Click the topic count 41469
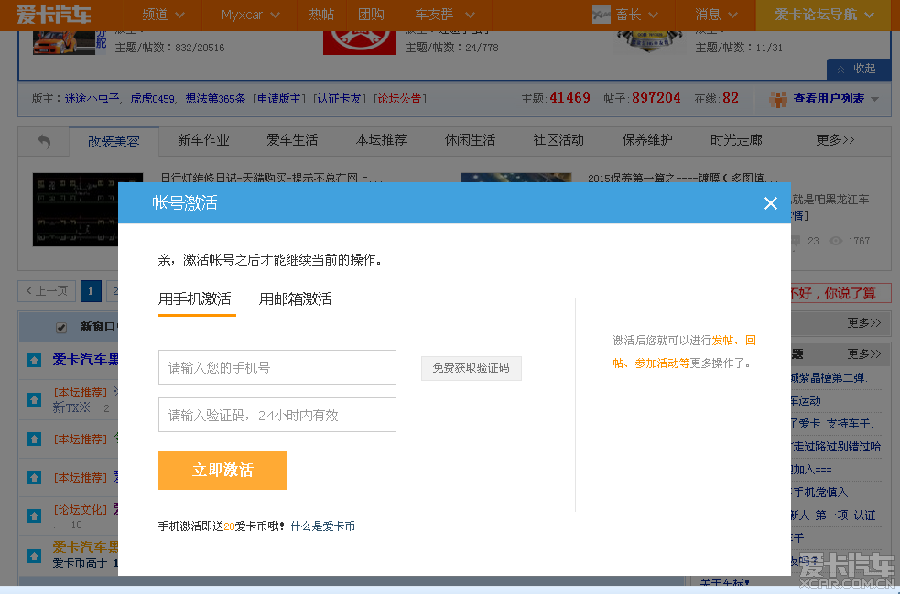This screenshot has width=900, height=594. (x=570, y=98)
